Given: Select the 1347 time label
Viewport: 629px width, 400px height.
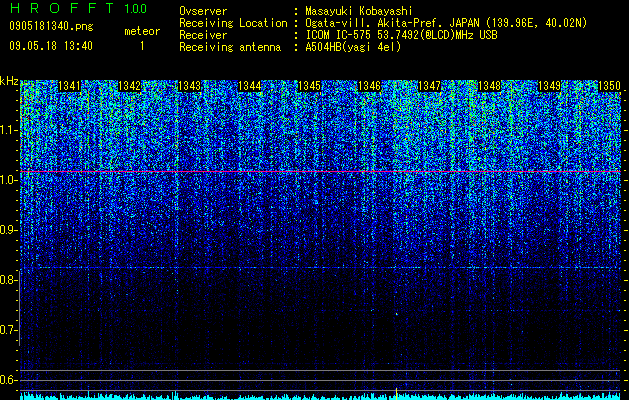Looking at the screenshot, I should click(x=430, y=86).
